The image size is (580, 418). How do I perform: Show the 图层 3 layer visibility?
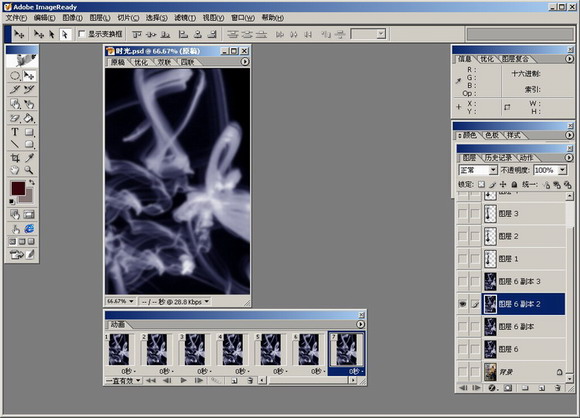(462, 213)
